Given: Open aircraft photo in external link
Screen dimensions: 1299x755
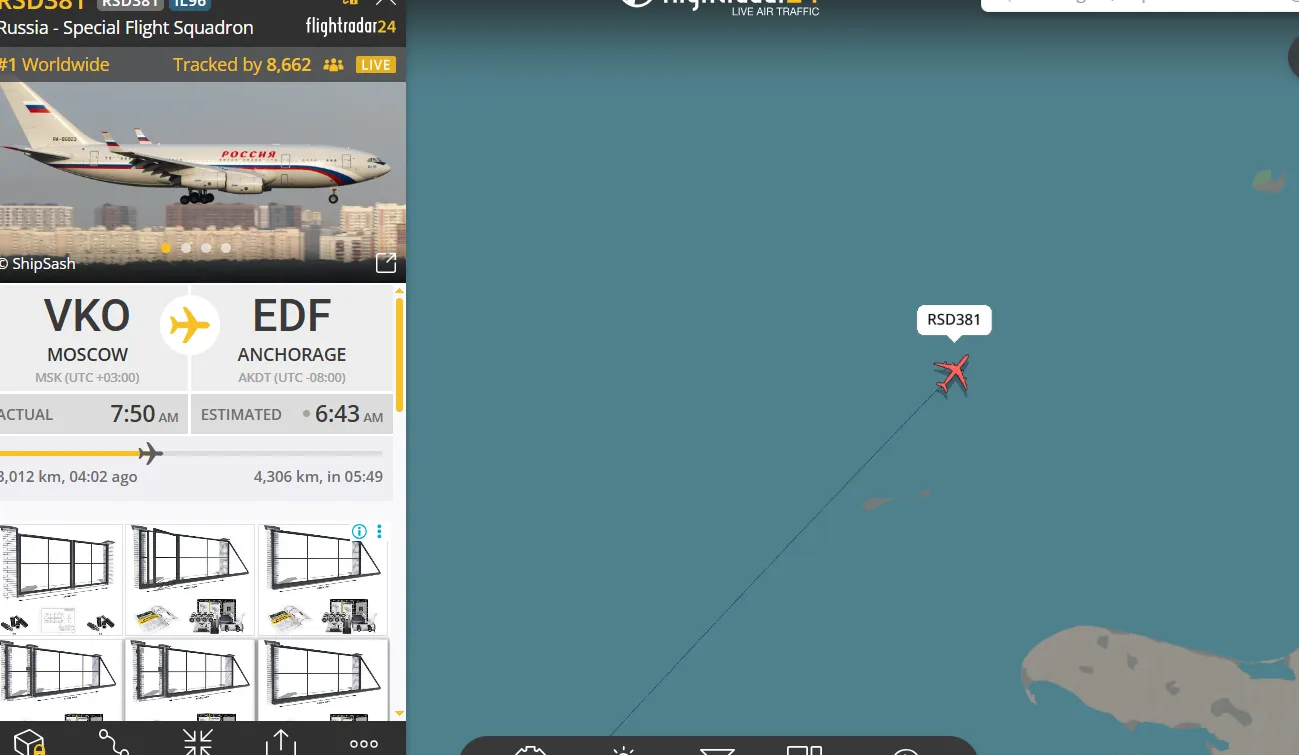Looking at the screenshot, I should click(386, 263).
